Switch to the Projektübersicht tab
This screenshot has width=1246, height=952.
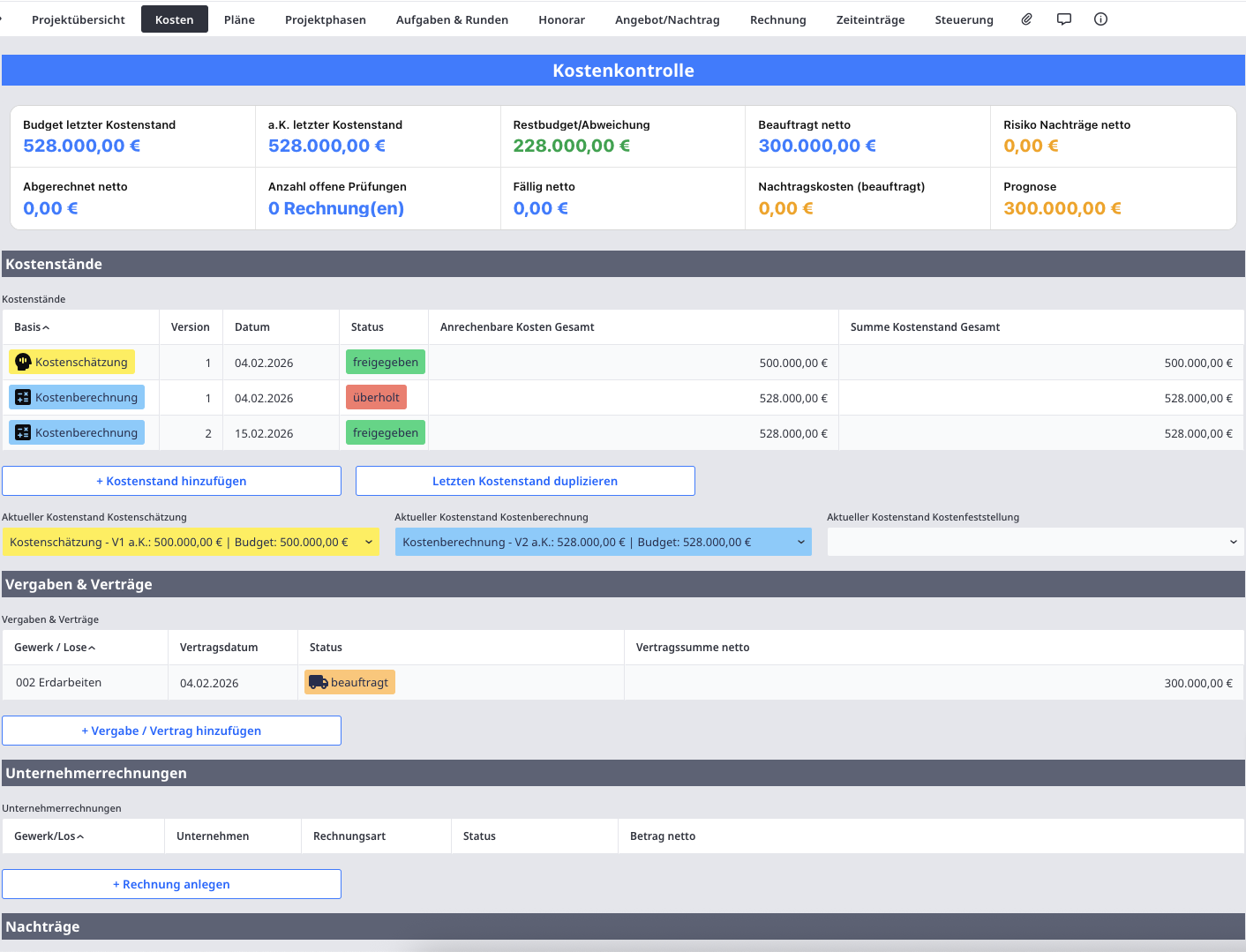tap(79, 19)
